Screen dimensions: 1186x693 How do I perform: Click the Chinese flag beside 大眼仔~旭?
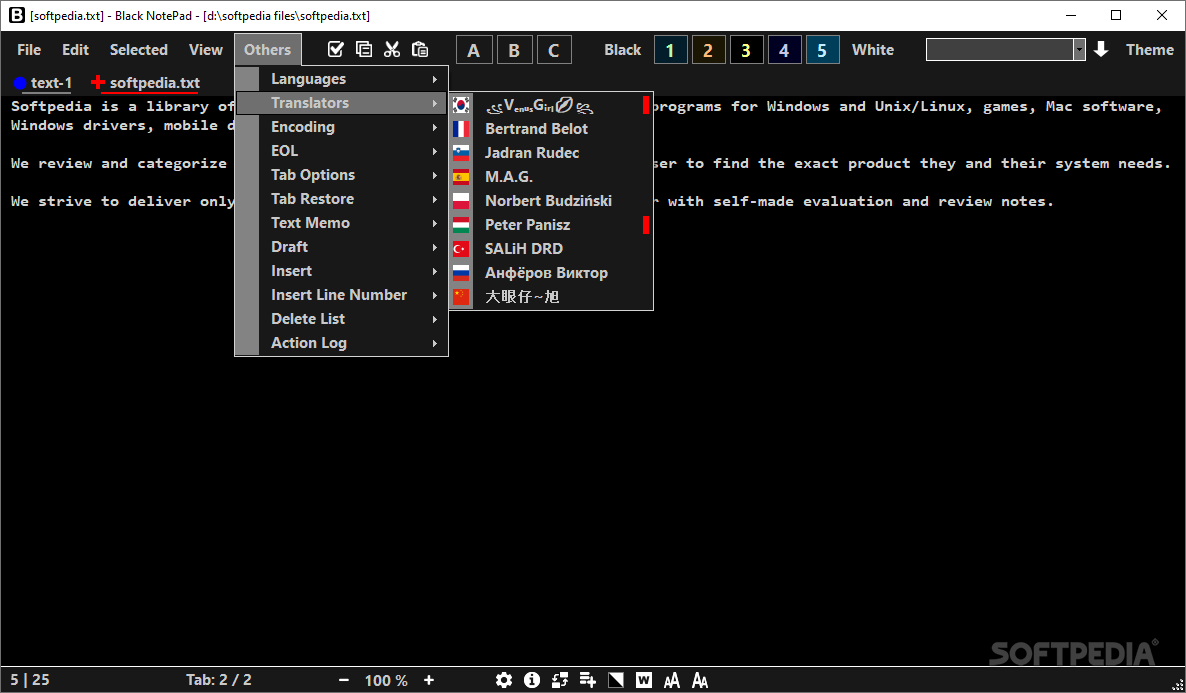coord(461,297)
